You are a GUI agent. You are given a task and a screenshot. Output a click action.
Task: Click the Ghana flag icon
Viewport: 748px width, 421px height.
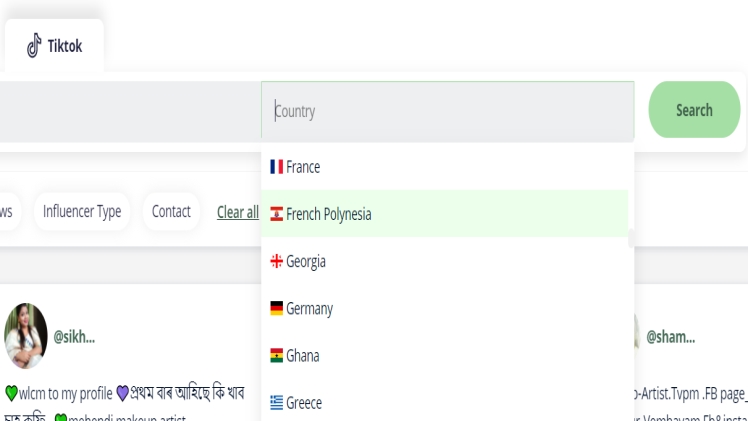click(277, 355)
